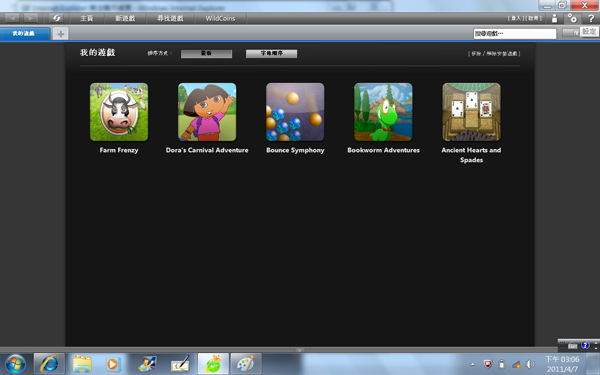600x375 pixels.
Task: Click the Windows Start orb
Action: click(x=15, y=364)
